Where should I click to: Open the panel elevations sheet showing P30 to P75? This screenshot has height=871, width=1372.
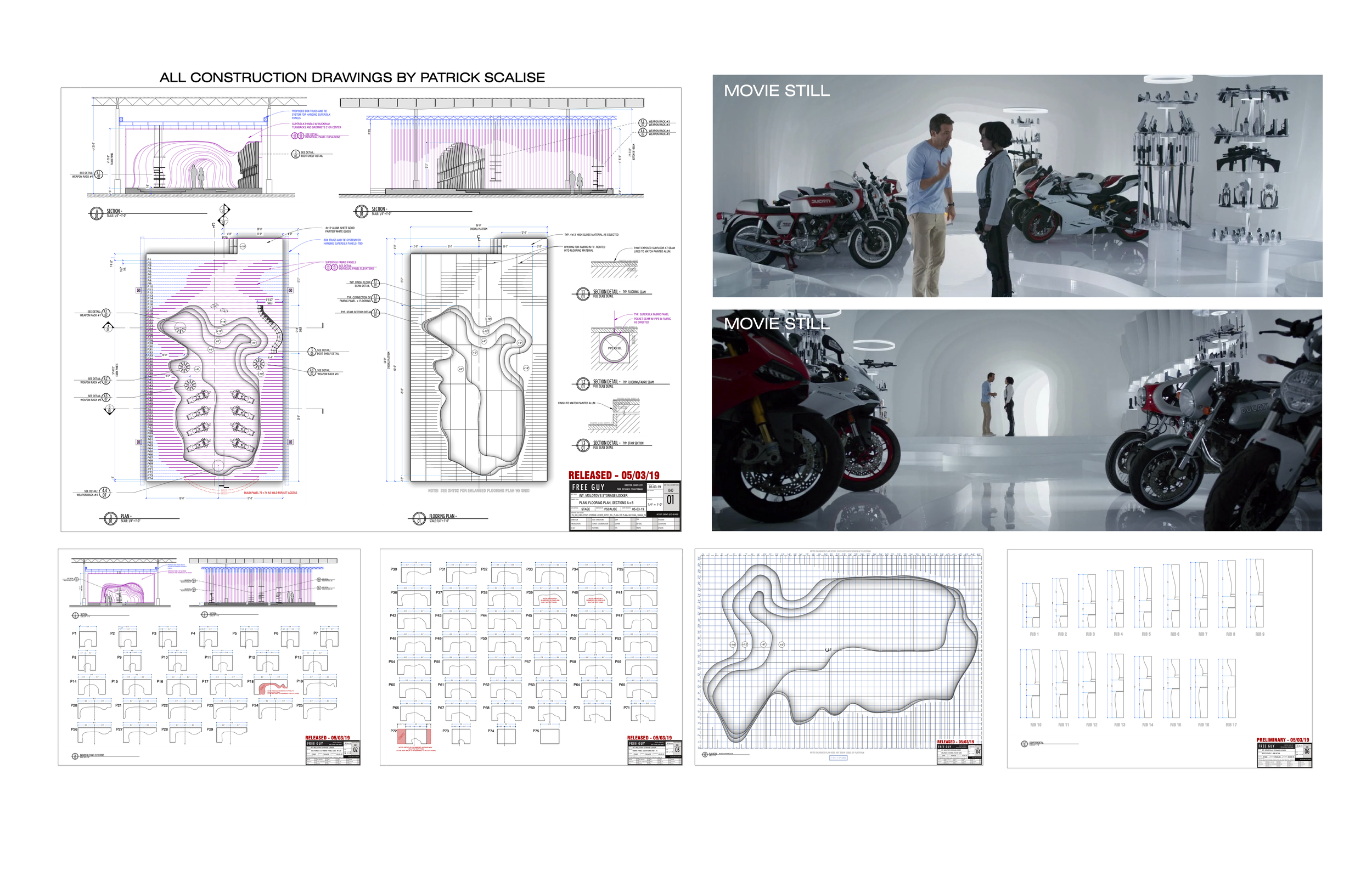click(x=531, y=657)
